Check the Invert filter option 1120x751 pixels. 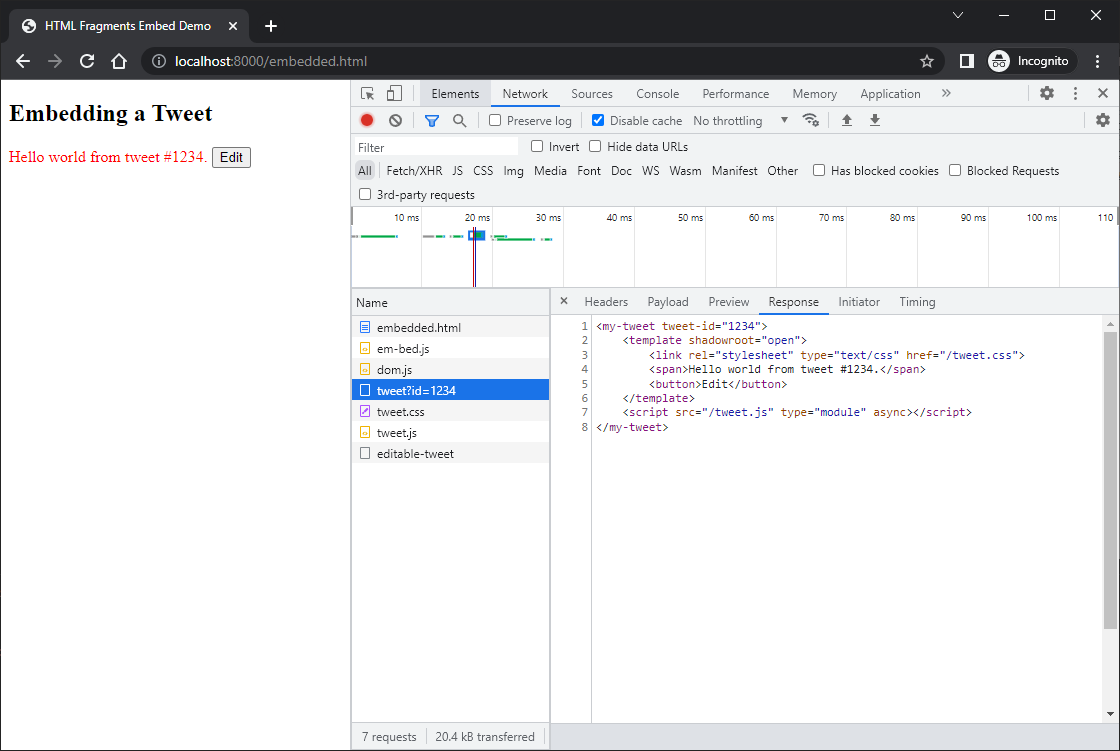[x=537, y=146]
